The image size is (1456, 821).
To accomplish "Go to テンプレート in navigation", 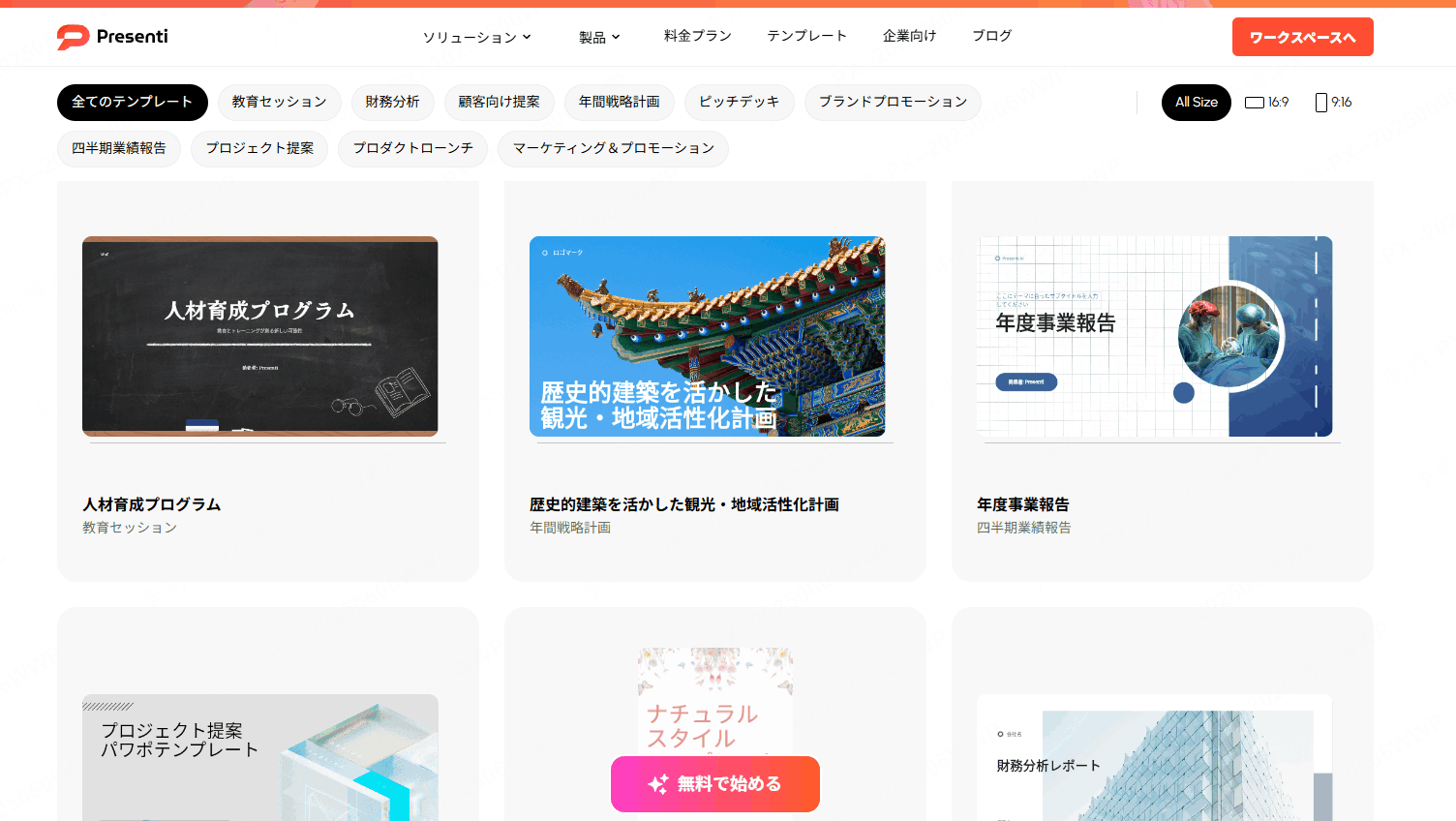I will (806, 36).
